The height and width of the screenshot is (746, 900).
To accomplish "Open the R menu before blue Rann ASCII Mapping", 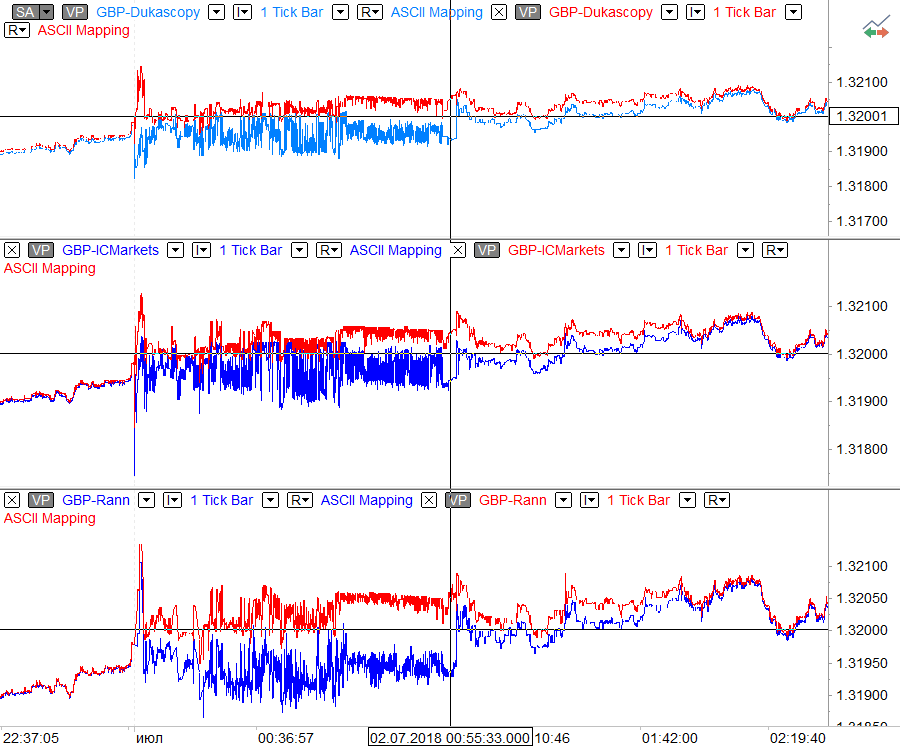I will pyautogui.click(x=300, y=500).
